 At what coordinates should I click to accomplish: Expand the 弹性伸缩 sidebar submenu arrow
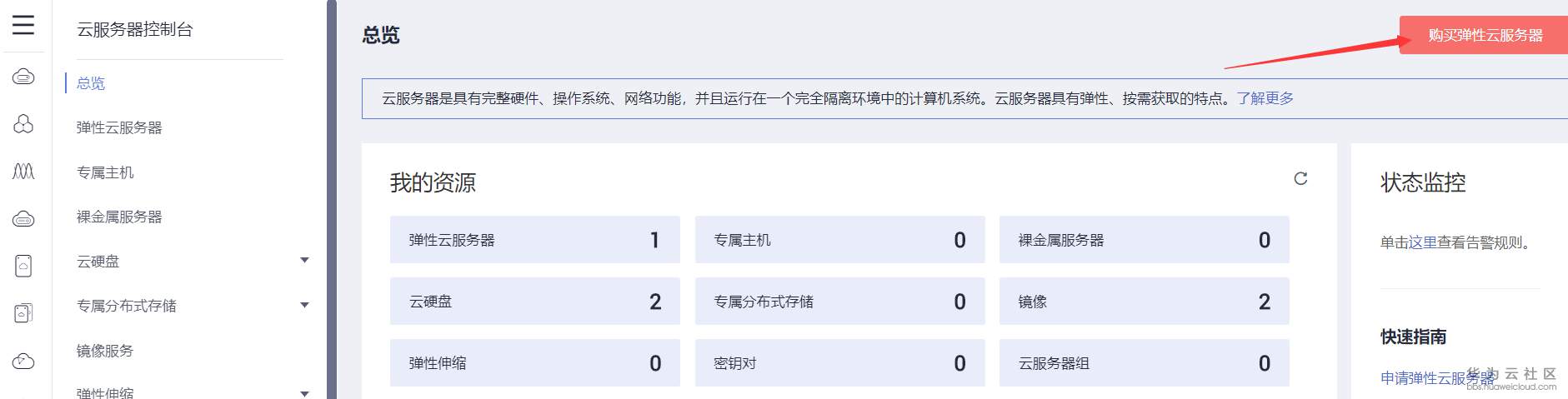click(x=304, y=393)
